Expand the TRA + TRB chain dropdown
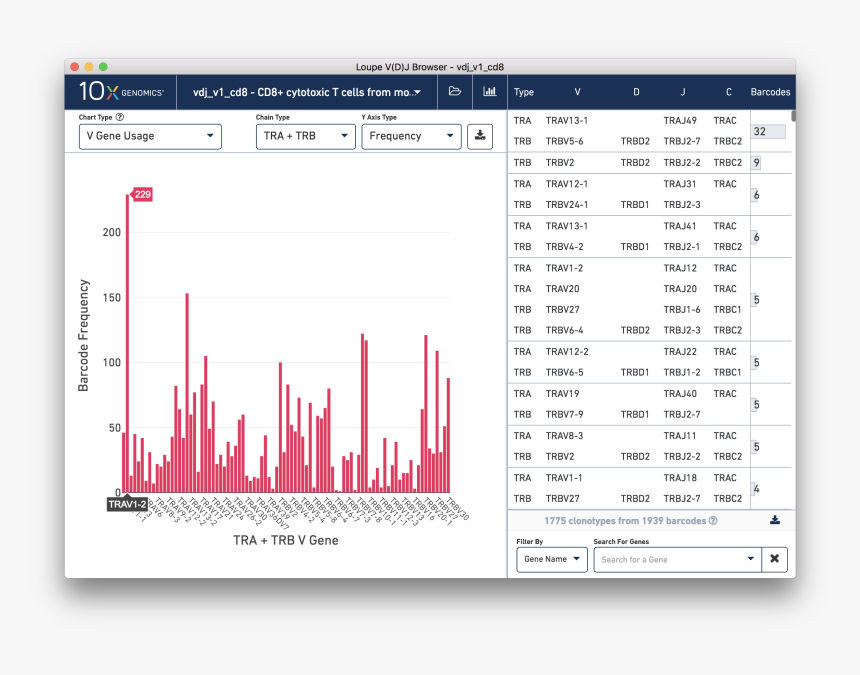Screen dimensions: 860x675 pyautogui.click(x=305, y=136)
